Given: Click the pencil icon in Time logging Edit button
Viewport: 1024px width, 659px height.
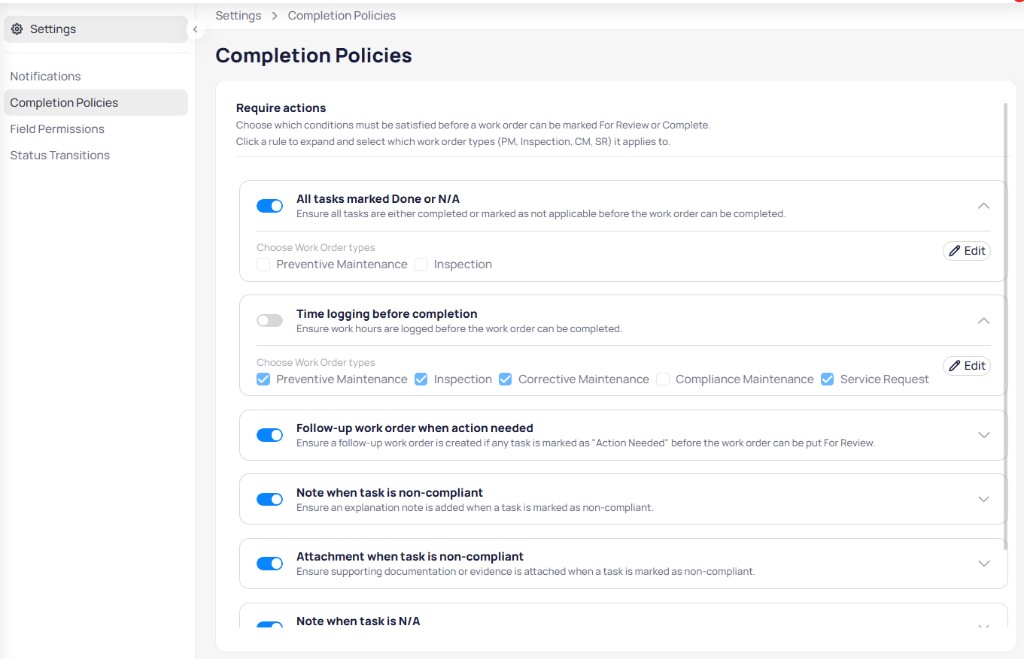Looking at the screenshot, I should click(x=954, y=366).
